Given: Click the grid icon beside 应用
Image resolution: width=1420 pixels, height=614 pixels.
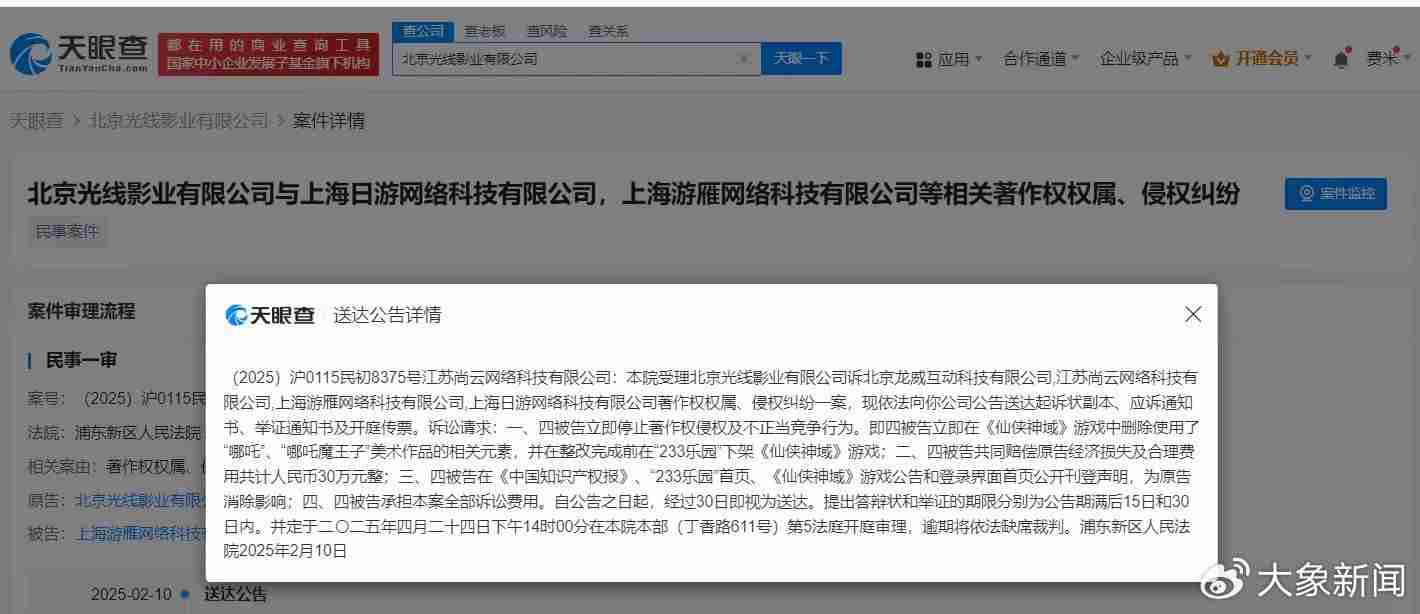Looking at the screenshot, I should pyautogui.click(x=923, y=60).
